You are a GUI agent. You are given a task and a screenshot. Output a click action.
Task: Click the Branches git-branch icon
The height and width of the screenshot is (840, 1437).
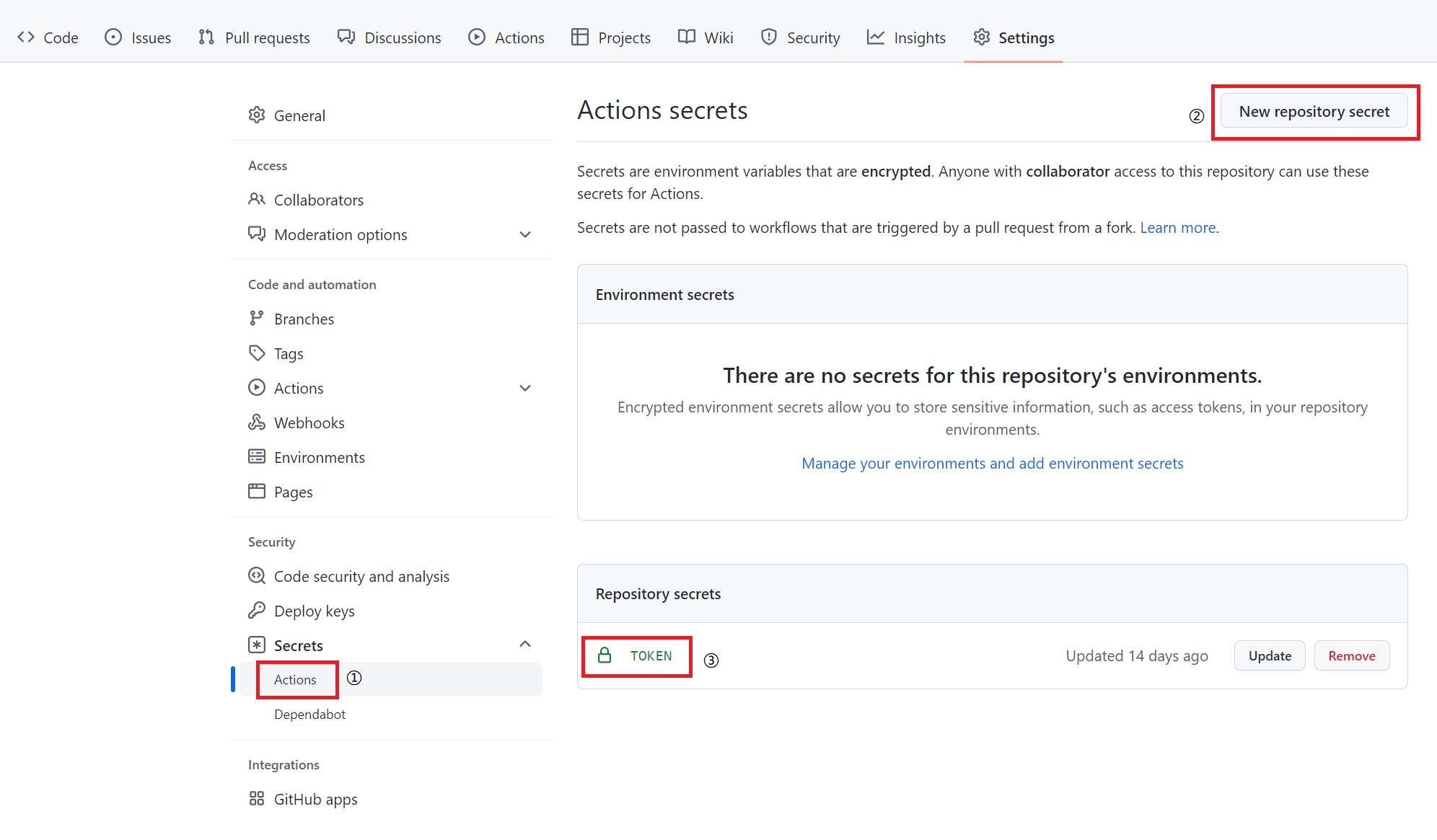coord(257,318)
